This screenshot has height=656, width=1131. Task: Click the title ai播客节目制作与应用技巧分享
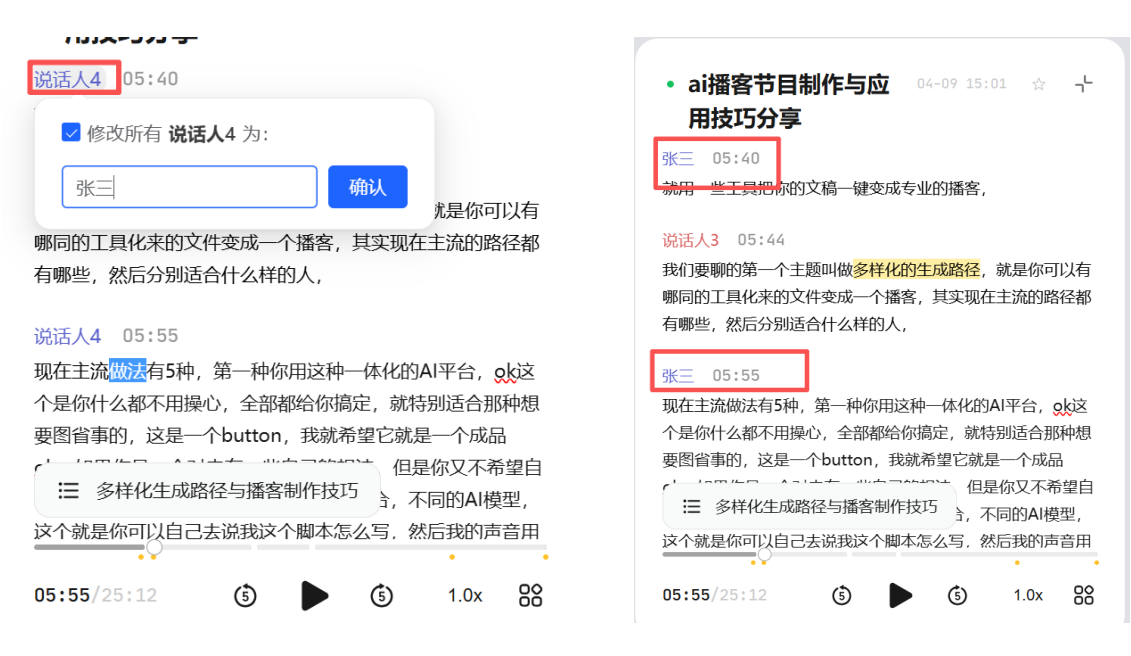pyautogui.click(x=788, y=101)
